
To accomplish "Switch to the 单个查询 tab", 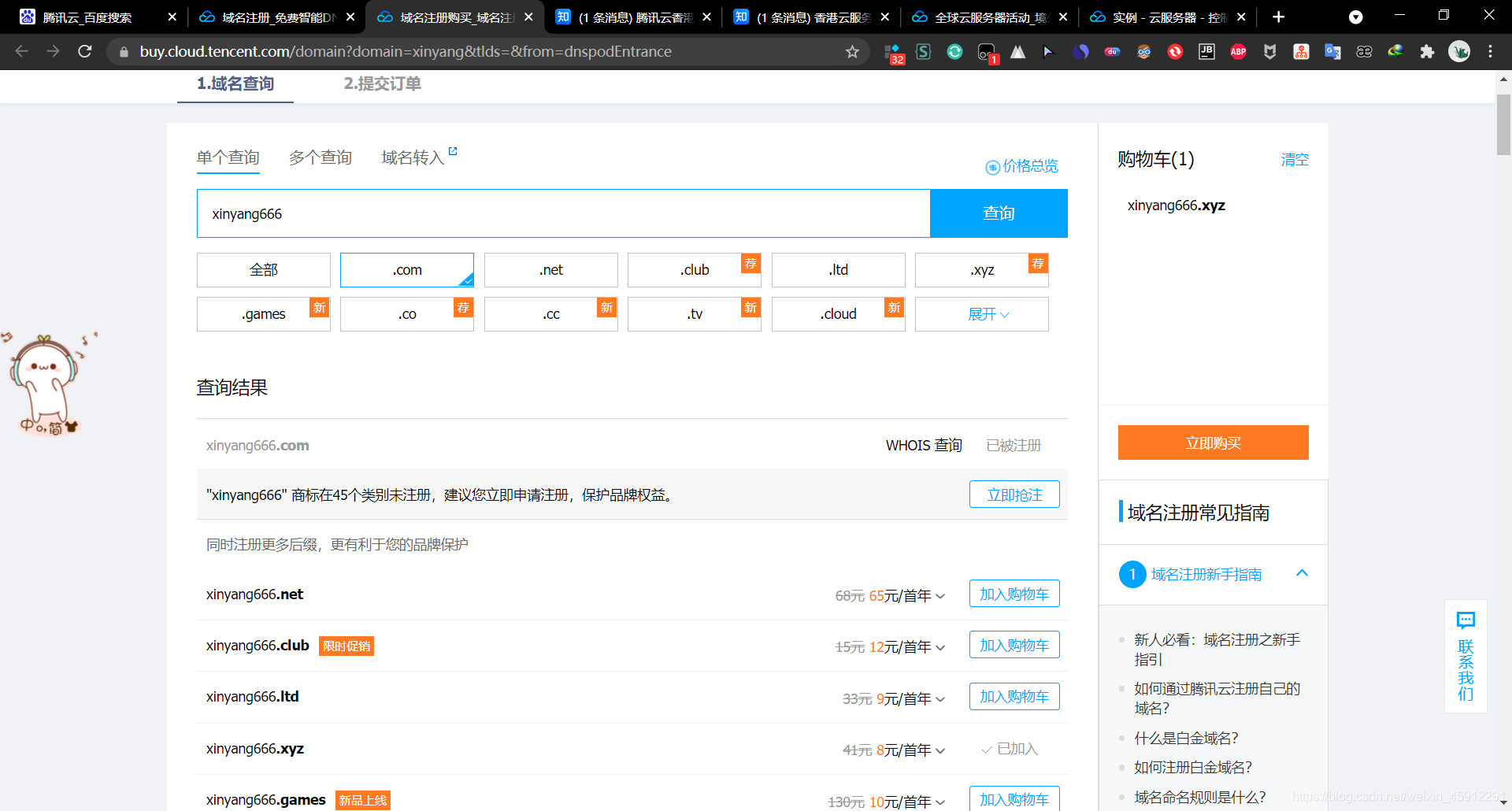I will pyautogui.click(x=228, y=157).
